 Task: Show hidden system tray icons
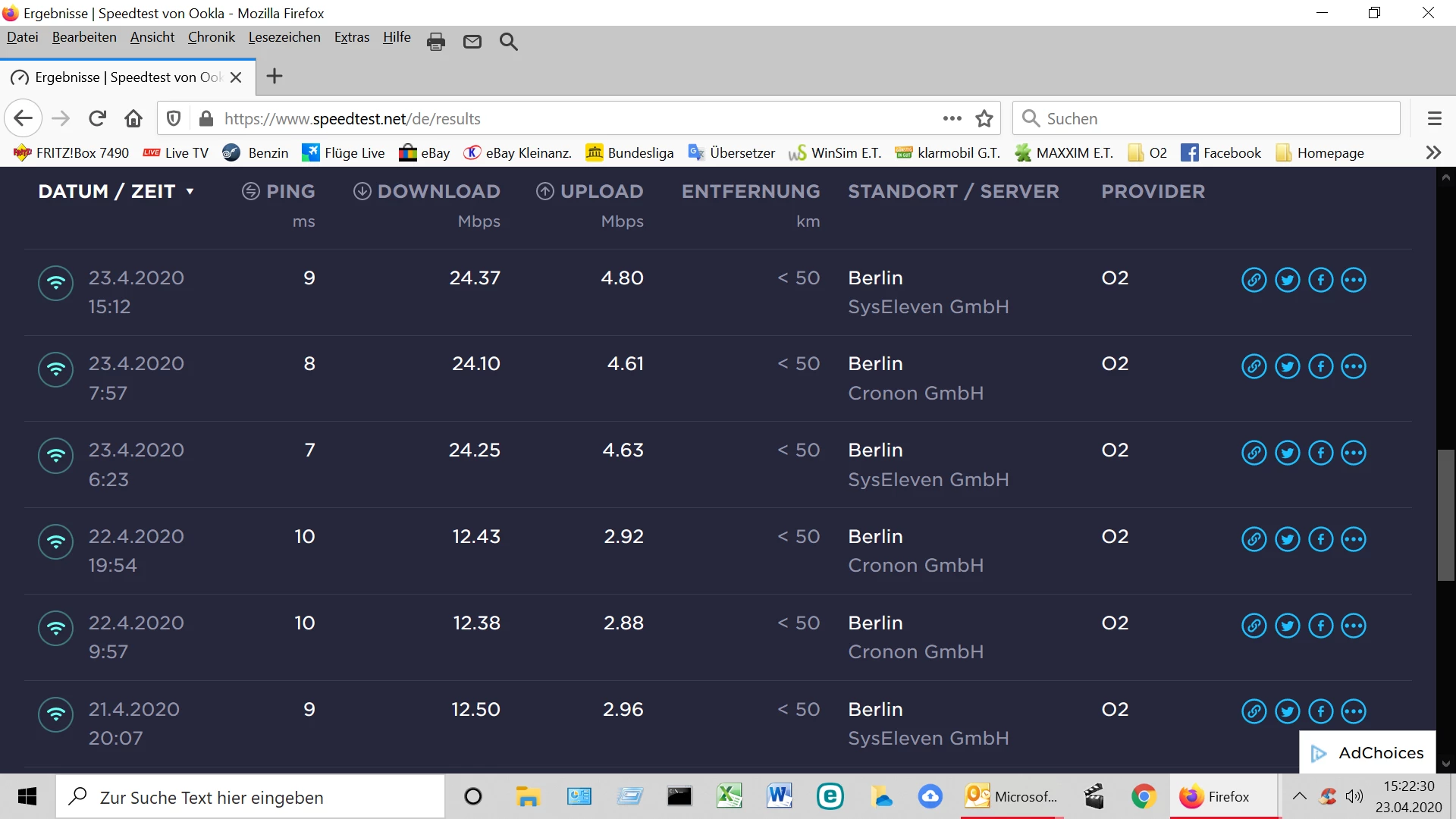(x=1299, y=796)
